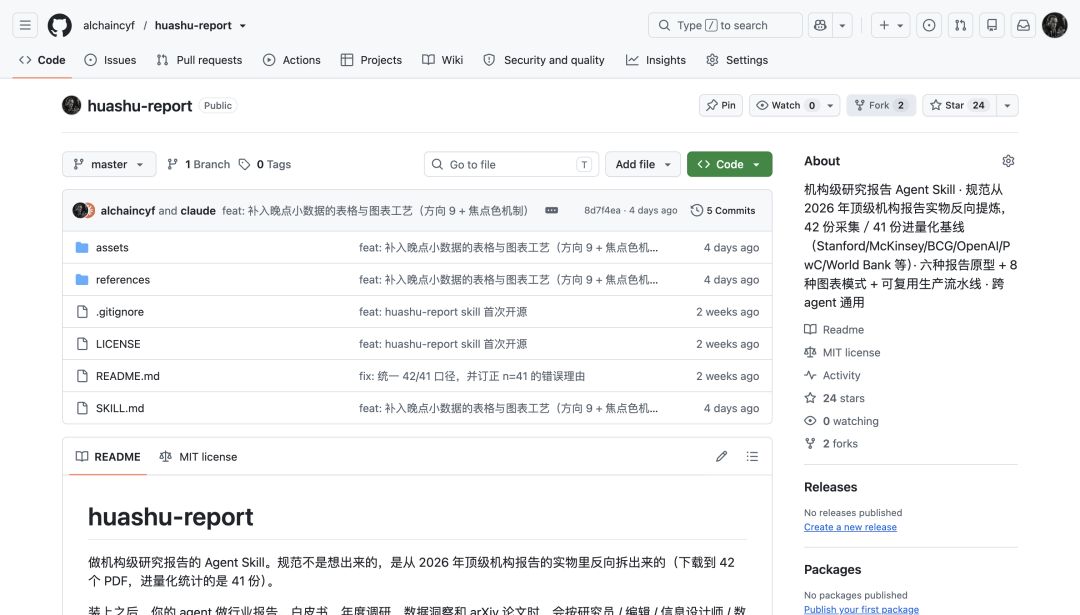Open the Star lists dropdown arrow

[x=1008, y=105]
